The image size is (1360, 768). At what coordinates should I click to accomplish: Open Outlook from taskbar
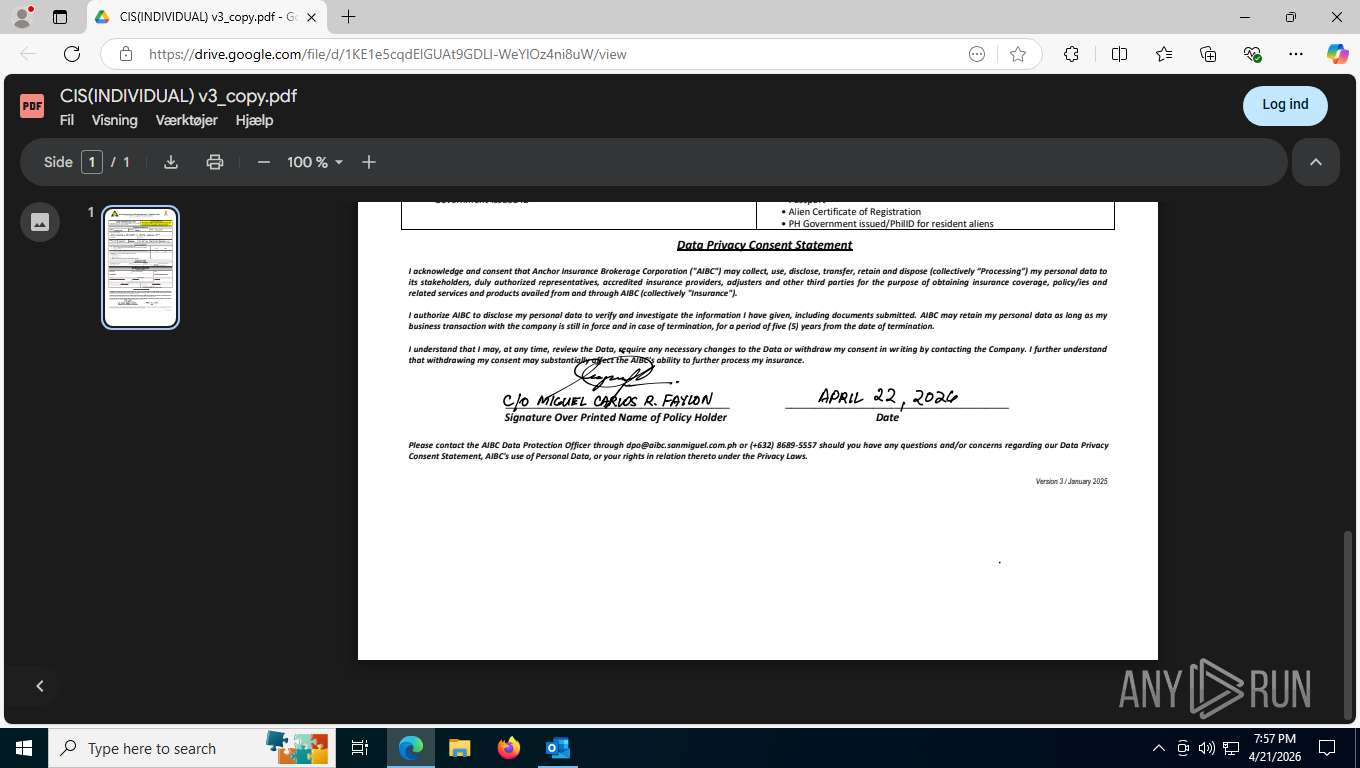click(x=557, y=748)
